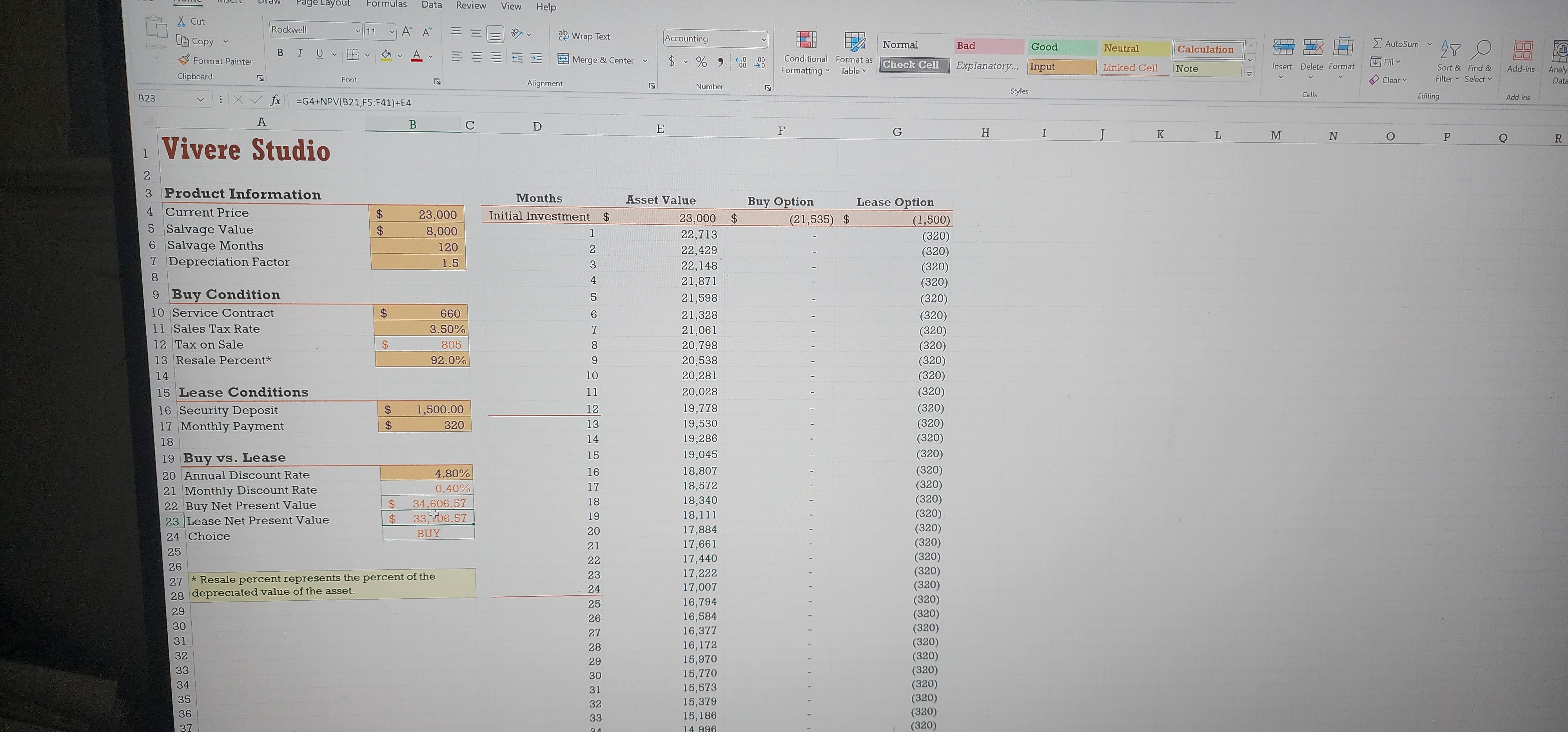1568x732 pixels.
Task: Click Increase Font Size icon
Action: (407, 31)
